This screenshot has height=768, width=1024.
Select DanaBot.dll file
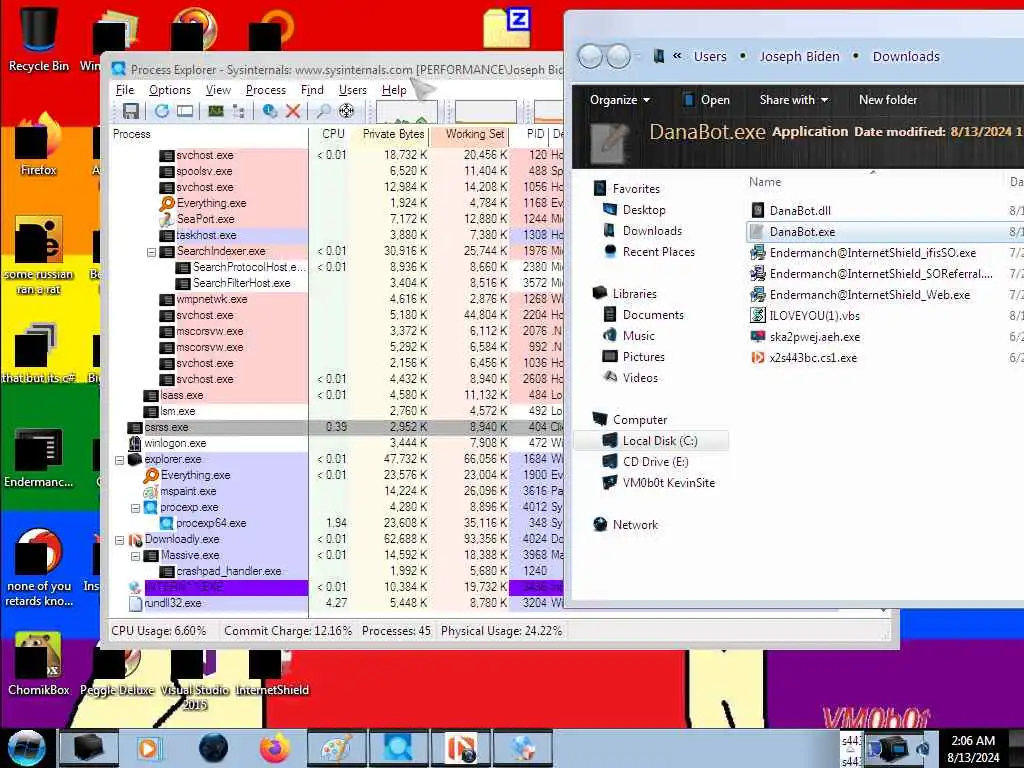click(x=800, y=210)
